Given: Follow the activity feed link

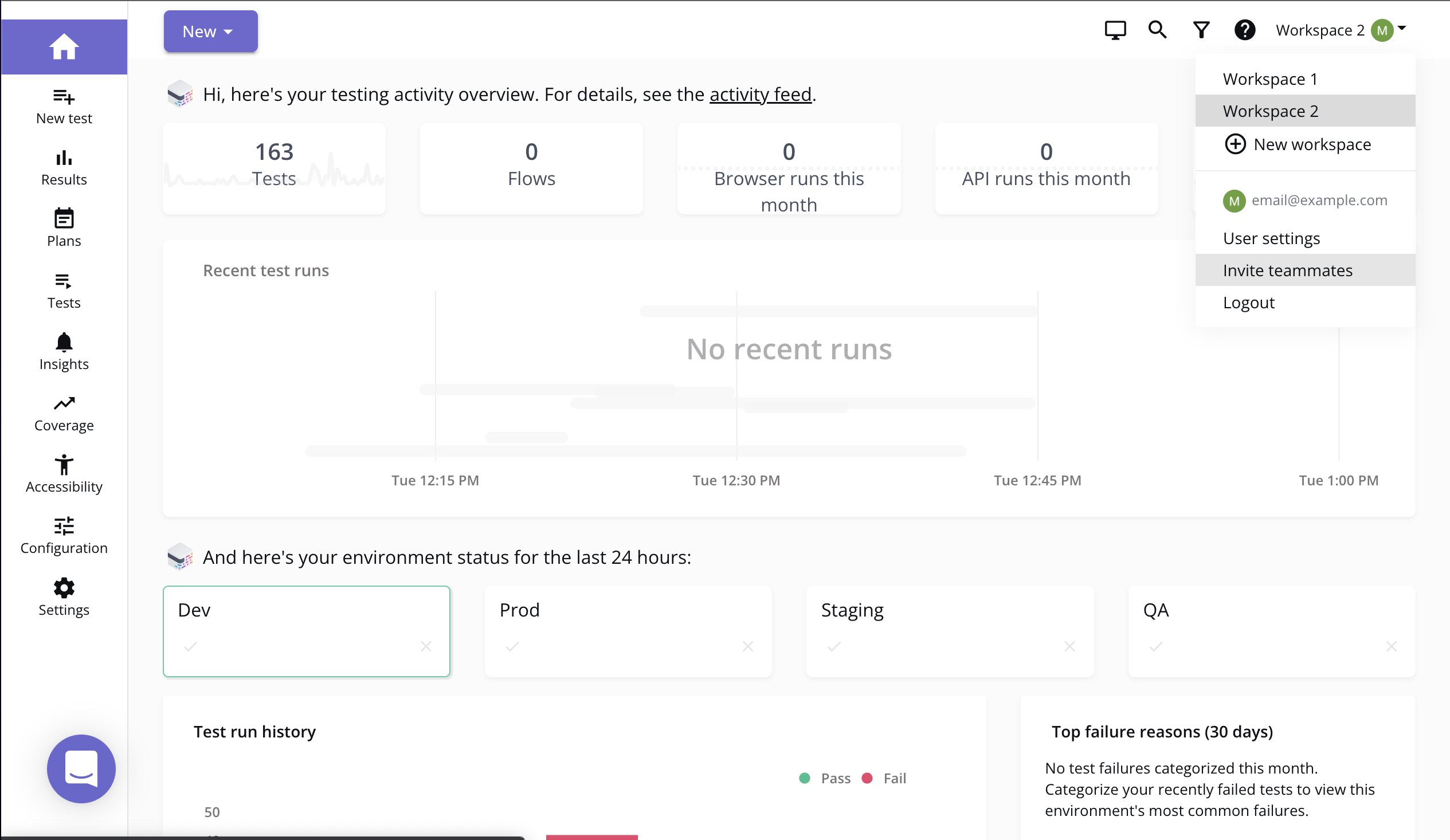Looking at the screenshot, I should (760, 95).
